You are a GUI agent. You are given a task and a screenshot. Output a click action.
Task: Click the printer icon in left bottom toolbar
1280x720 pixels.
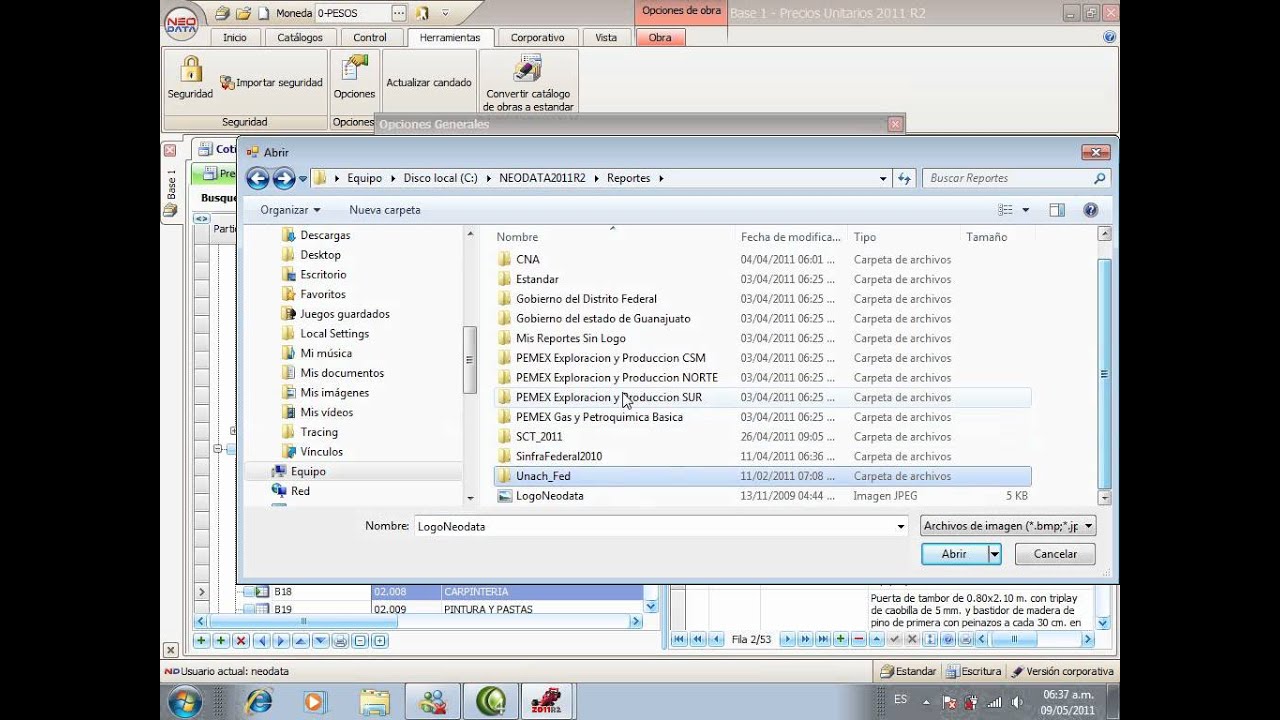340,641
